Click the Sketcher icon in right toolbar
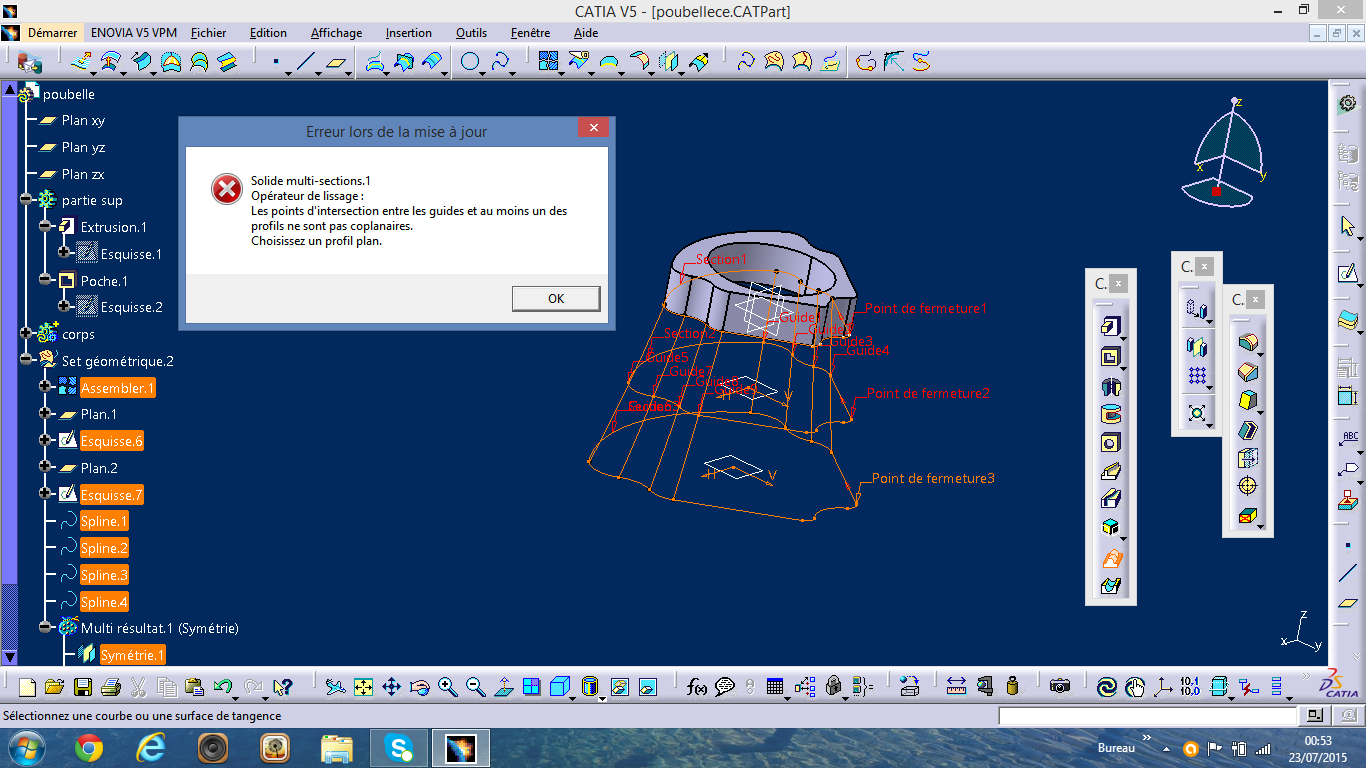Viewport: 1366px width, 768px height. (1348, 272)
